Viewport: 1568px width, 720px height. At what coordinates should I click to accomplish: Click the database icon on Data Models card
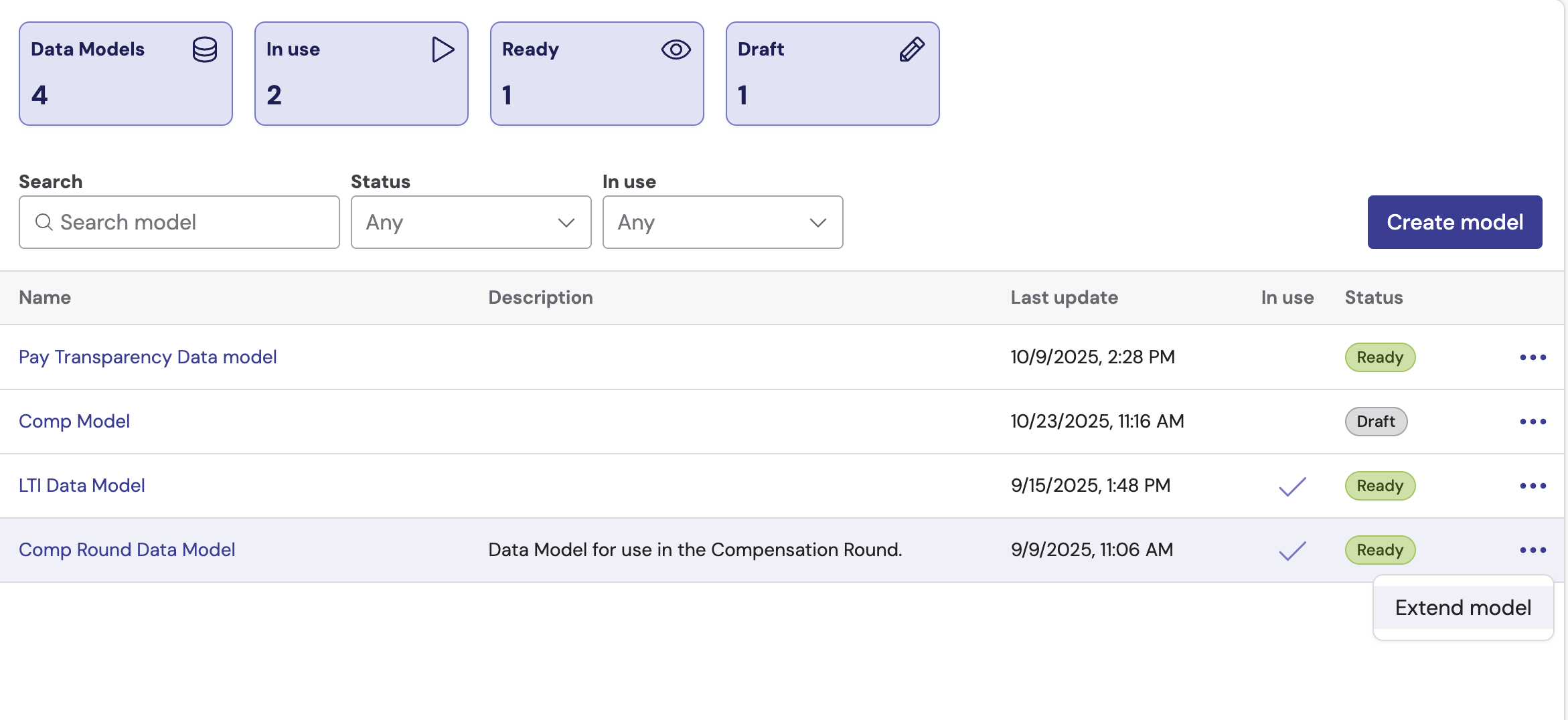204,50
